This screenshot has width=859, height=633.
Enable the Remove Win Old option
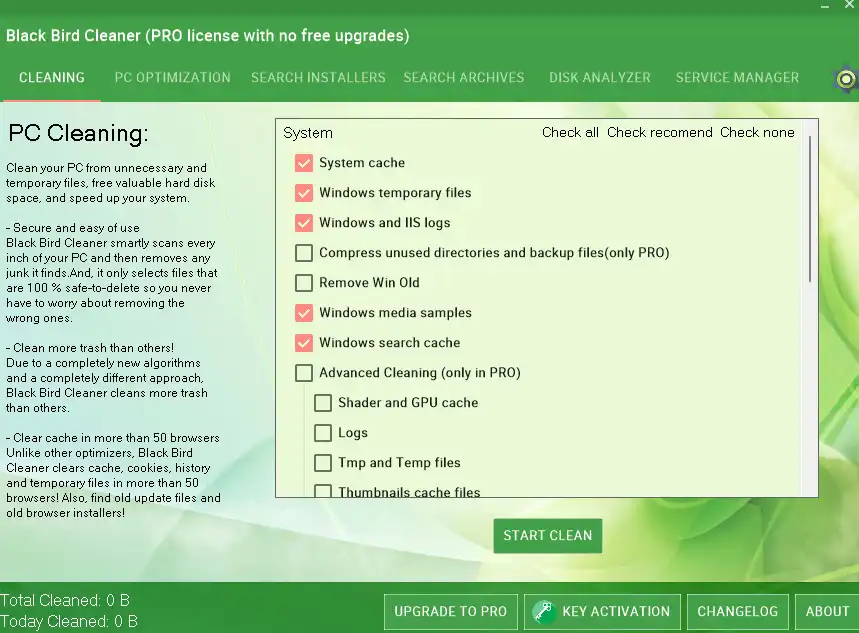(x=304, y=283)
